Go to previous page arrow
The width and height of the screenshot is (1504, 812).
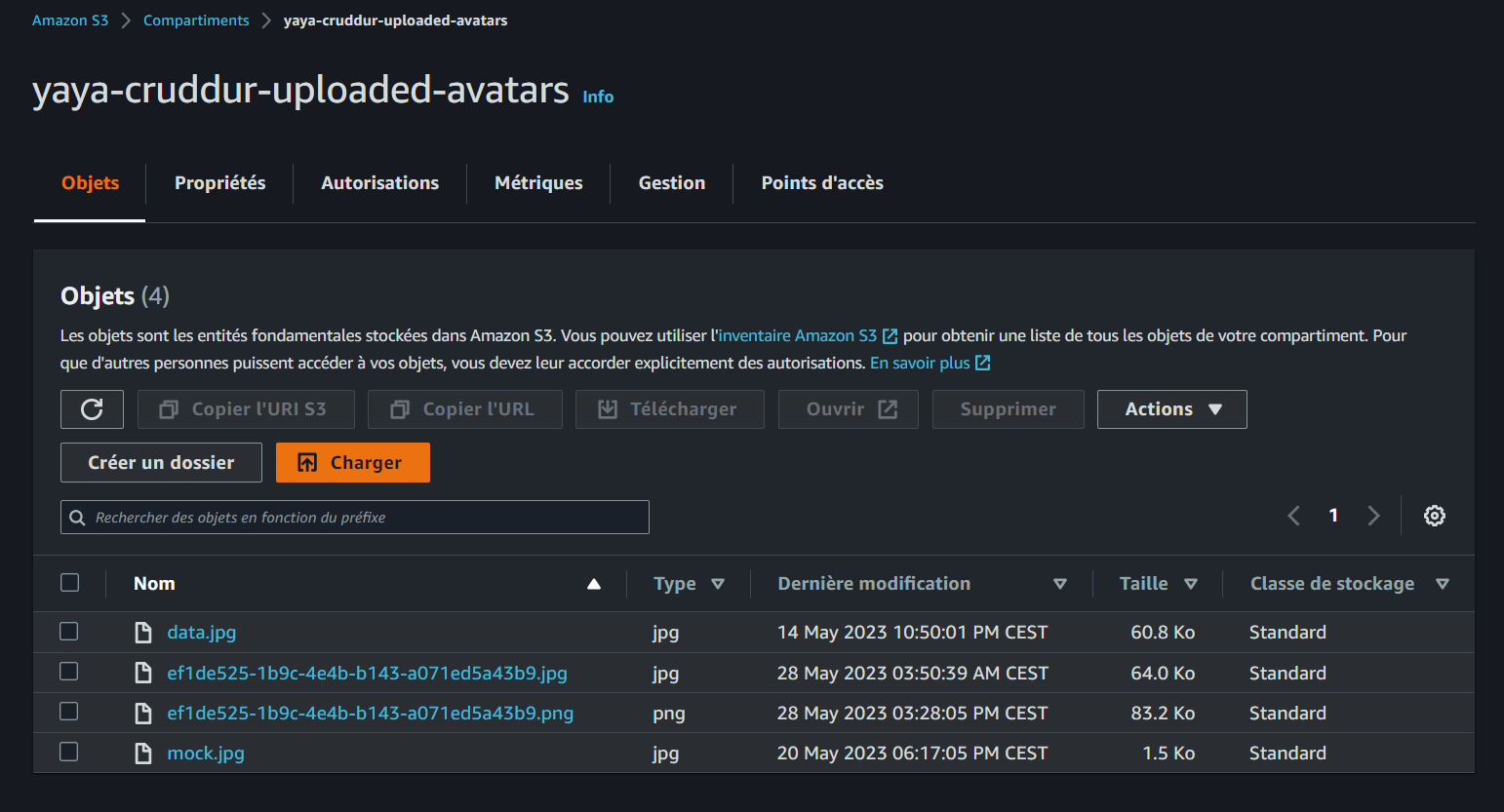click(1294, 516)
